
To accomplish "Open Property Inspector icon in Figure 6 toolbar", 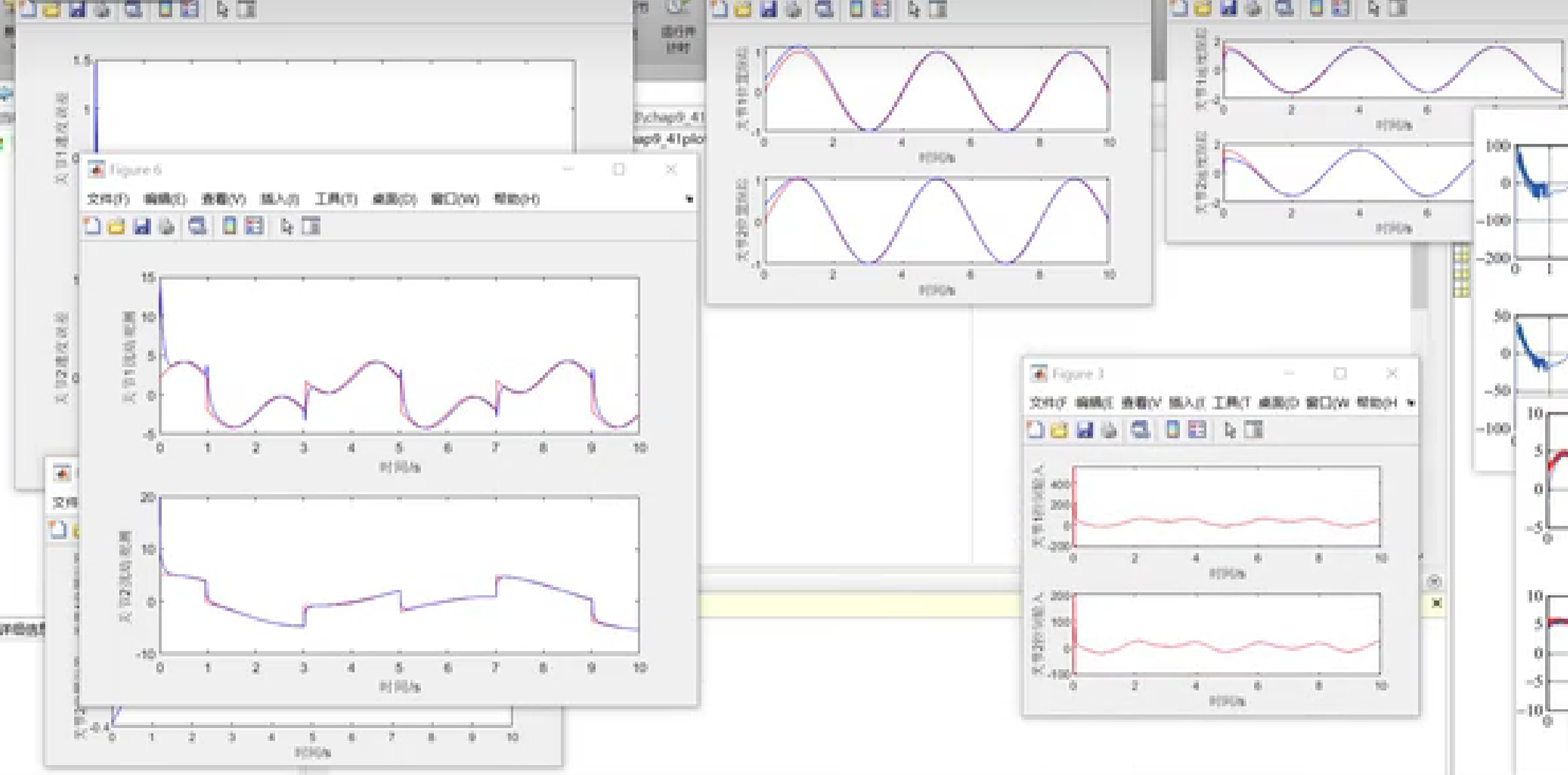I will point(311,226).
